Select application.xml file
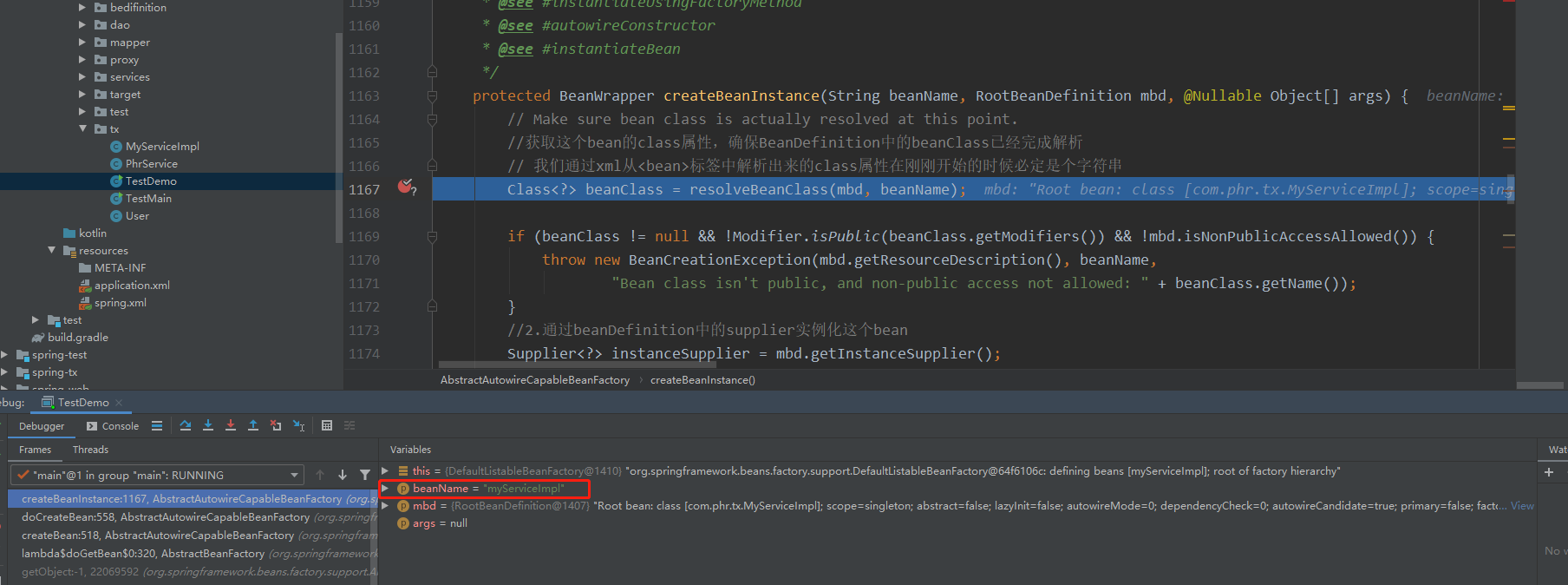The image size is (1568, 585). click(132, 285)
